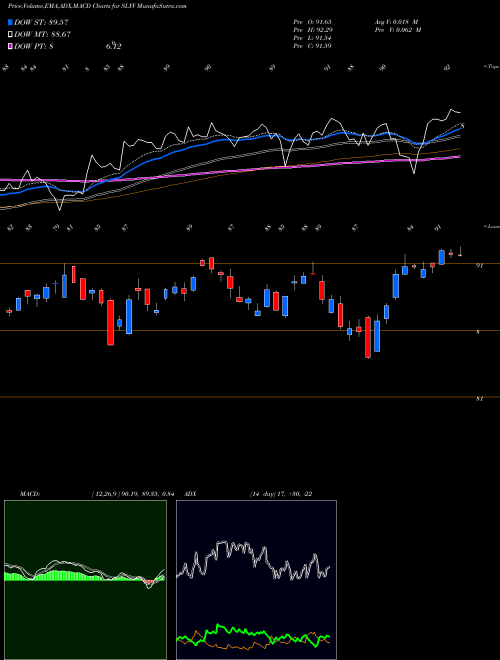Open the dark blue ADX indicator chart panel
Image resolution: width=500 pixels, height=660 pixels.
[x=256, y=580]
